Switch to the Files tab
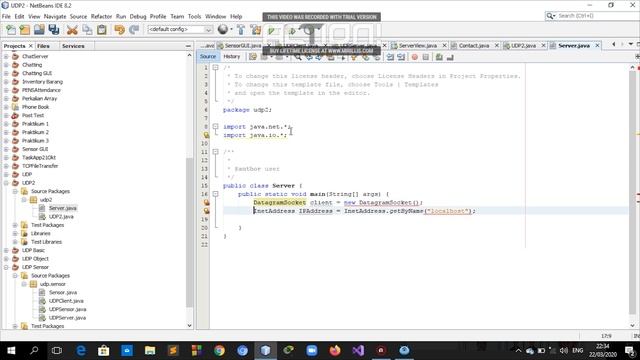The image size is (640, 360). [43, 46]
